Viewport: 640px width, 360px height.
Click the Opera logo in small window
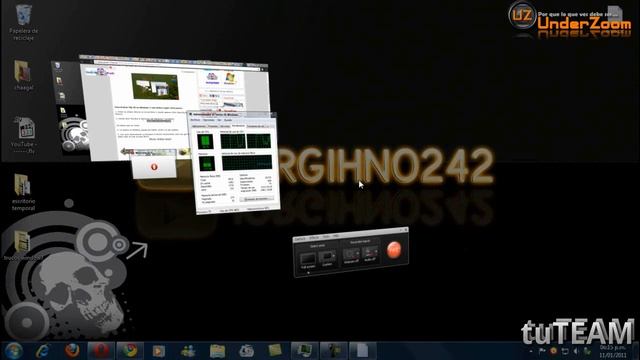click(154, 167)
